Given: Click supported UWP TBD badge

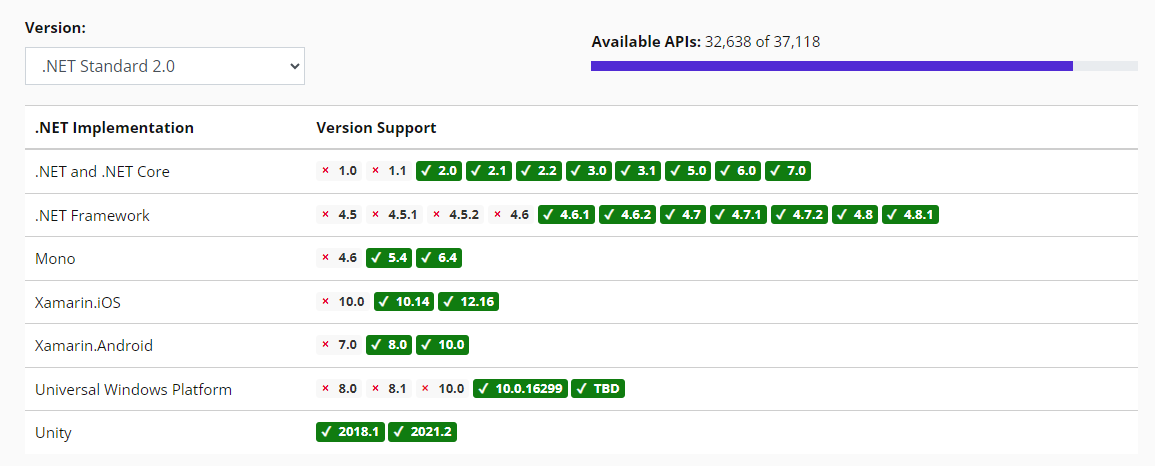Looking at the screenshot, I should (x=598, y=389).
